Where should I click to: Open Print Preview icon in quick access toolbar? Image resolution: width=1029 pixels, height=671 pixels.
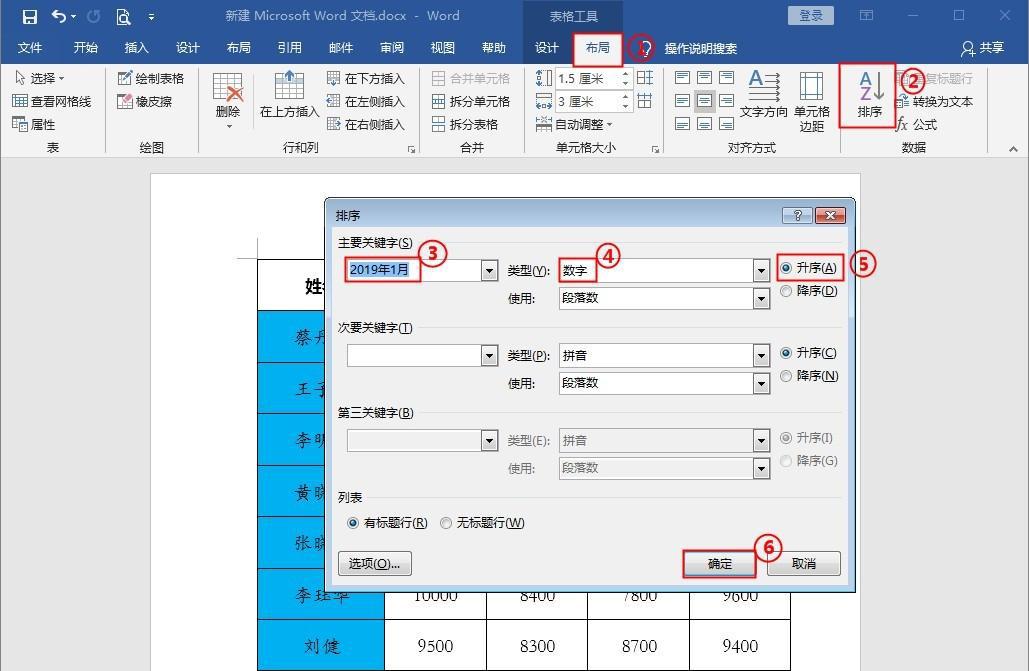123,16
